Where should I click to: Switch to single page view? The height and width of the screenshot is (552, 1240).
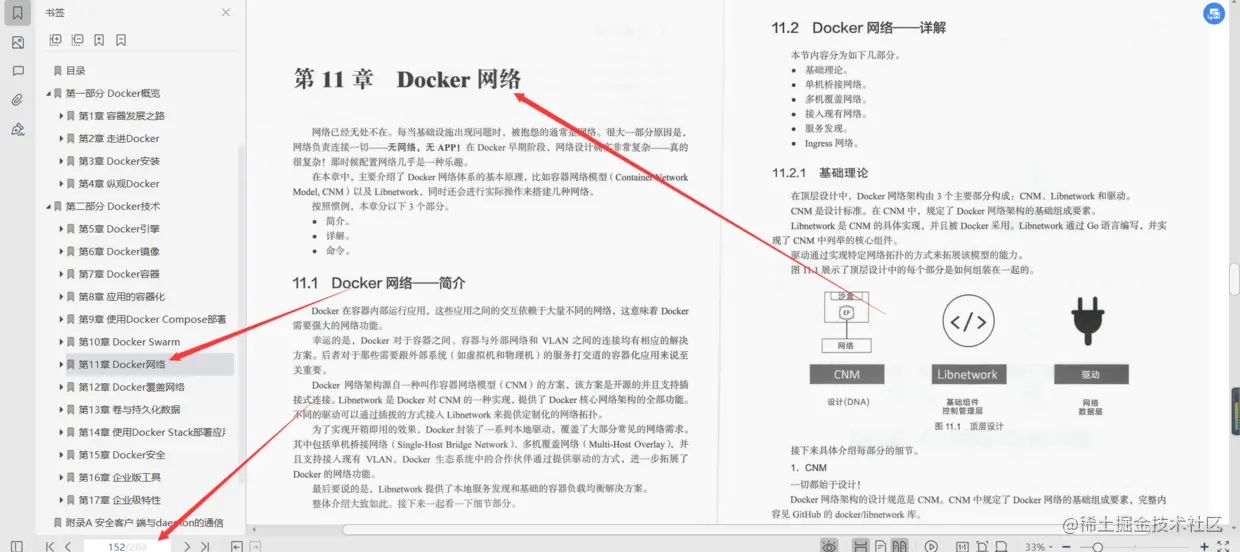881,546
